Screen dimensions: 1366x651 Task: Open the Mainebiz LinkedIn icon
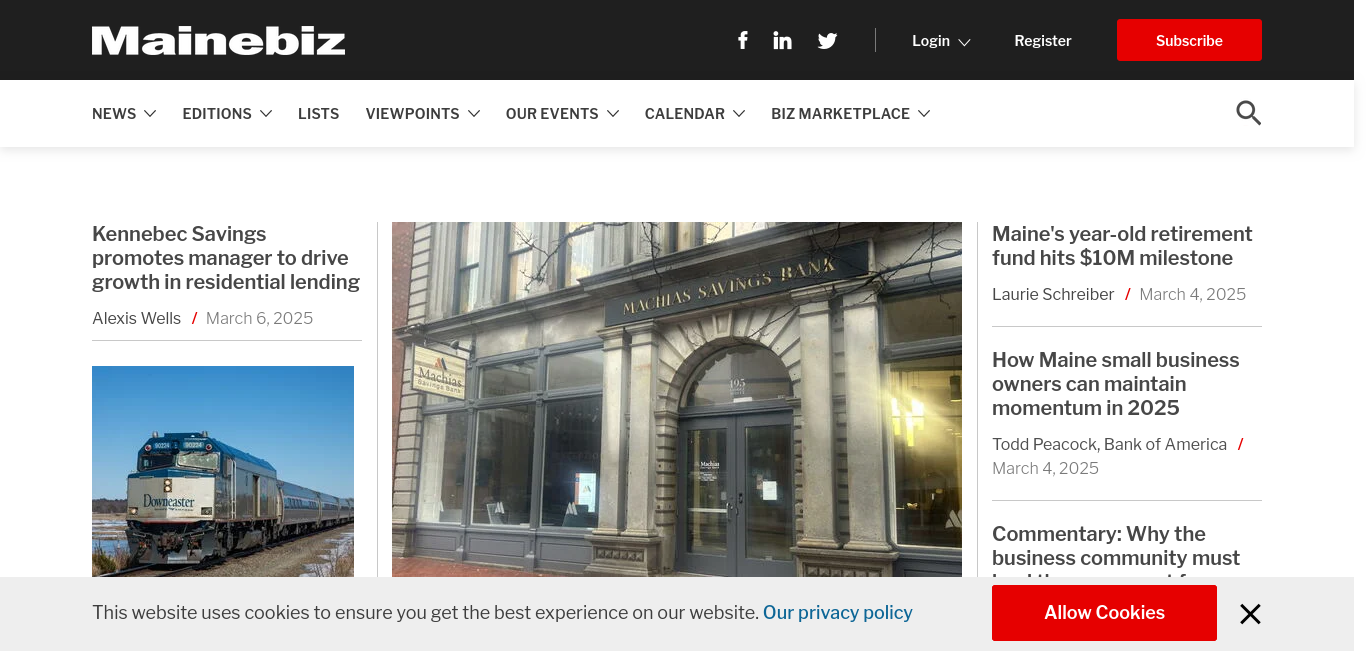(783, 41)
